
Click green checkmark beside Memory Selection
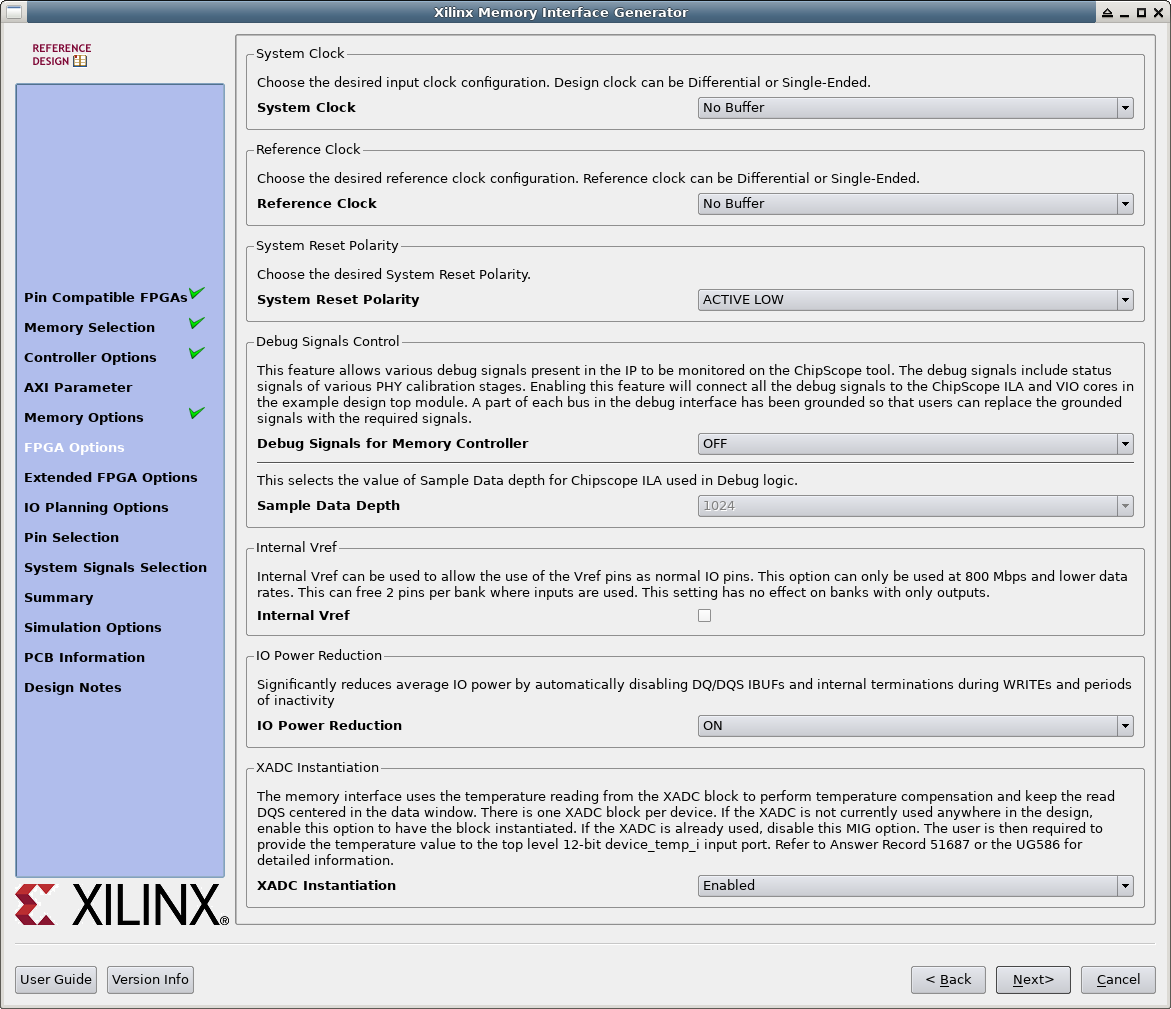197,324
